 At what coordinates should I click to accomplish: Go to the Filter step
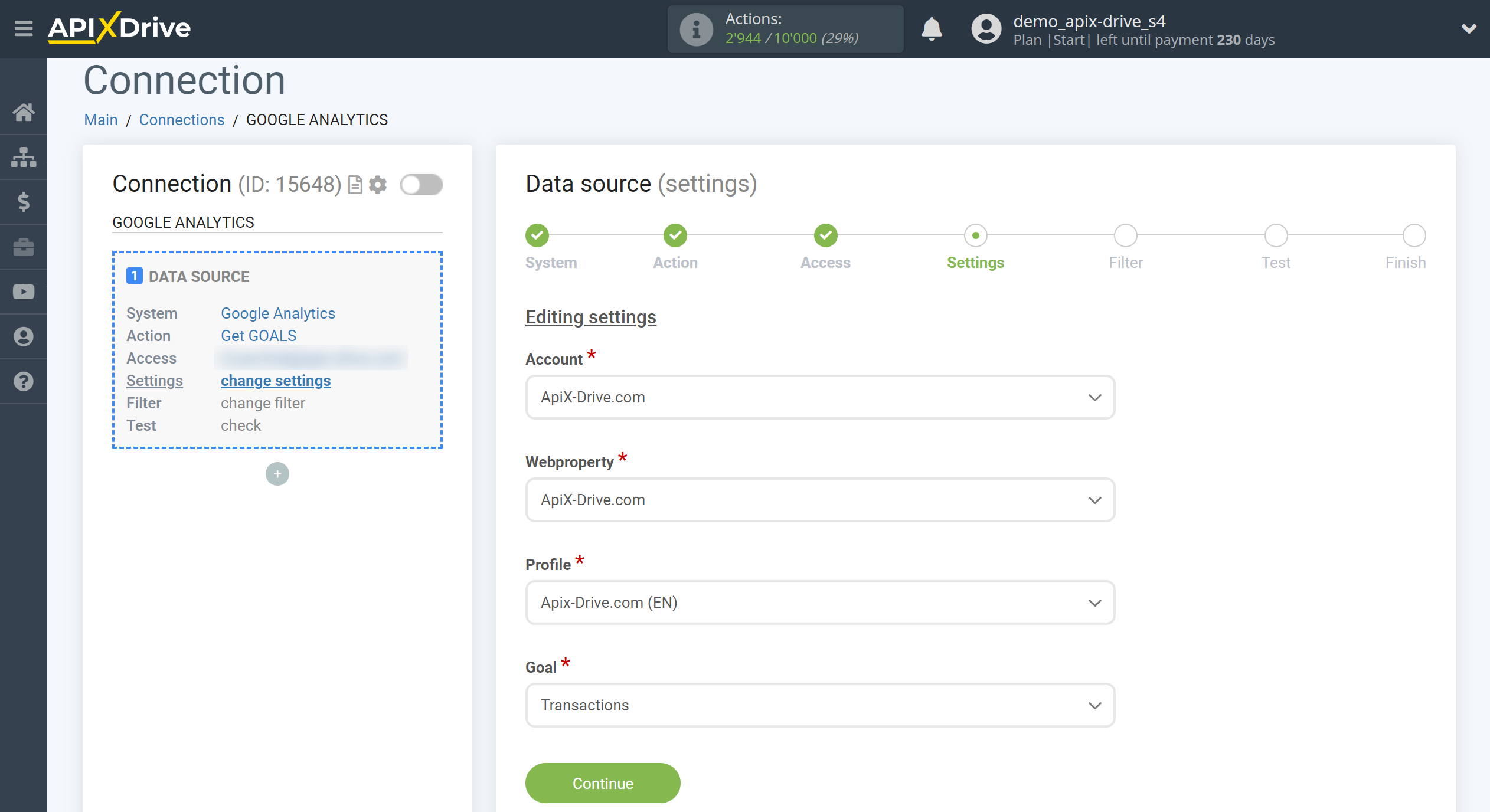point(1126,235)
